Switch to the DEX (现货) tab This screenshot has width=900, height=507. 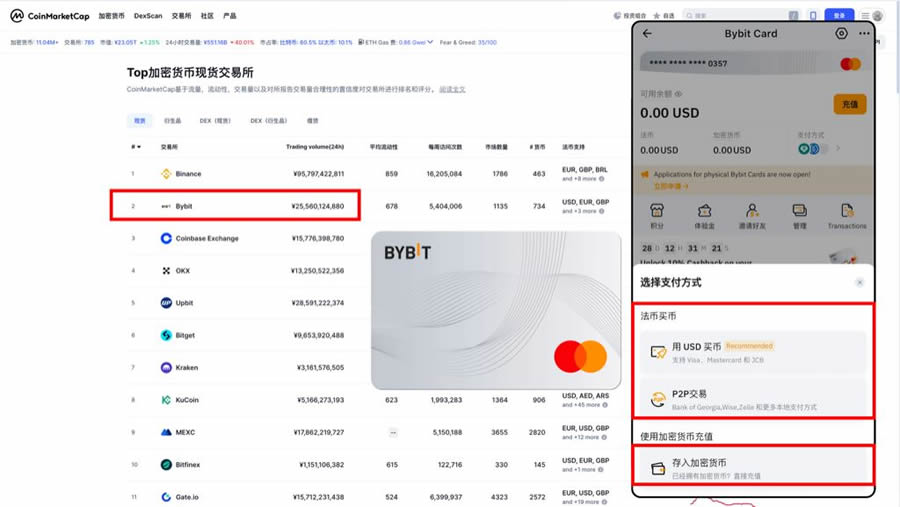215,121
